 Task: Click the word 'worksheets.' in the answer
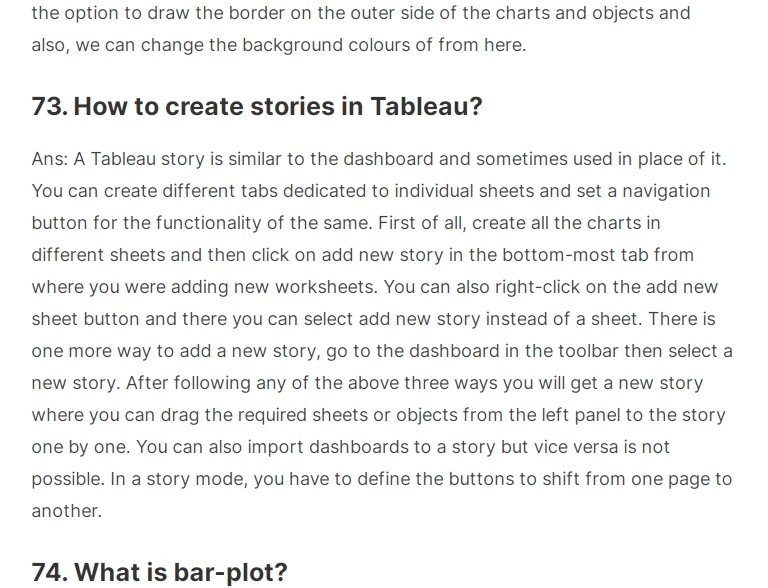[x=326, y=287]
